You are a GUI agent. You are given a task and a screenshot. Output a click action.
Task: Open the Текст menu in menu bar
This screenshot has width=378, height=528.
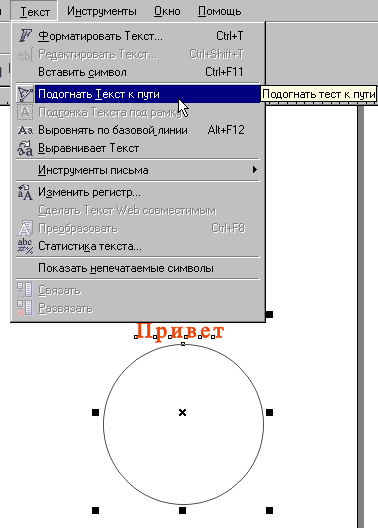click(35, 11)
